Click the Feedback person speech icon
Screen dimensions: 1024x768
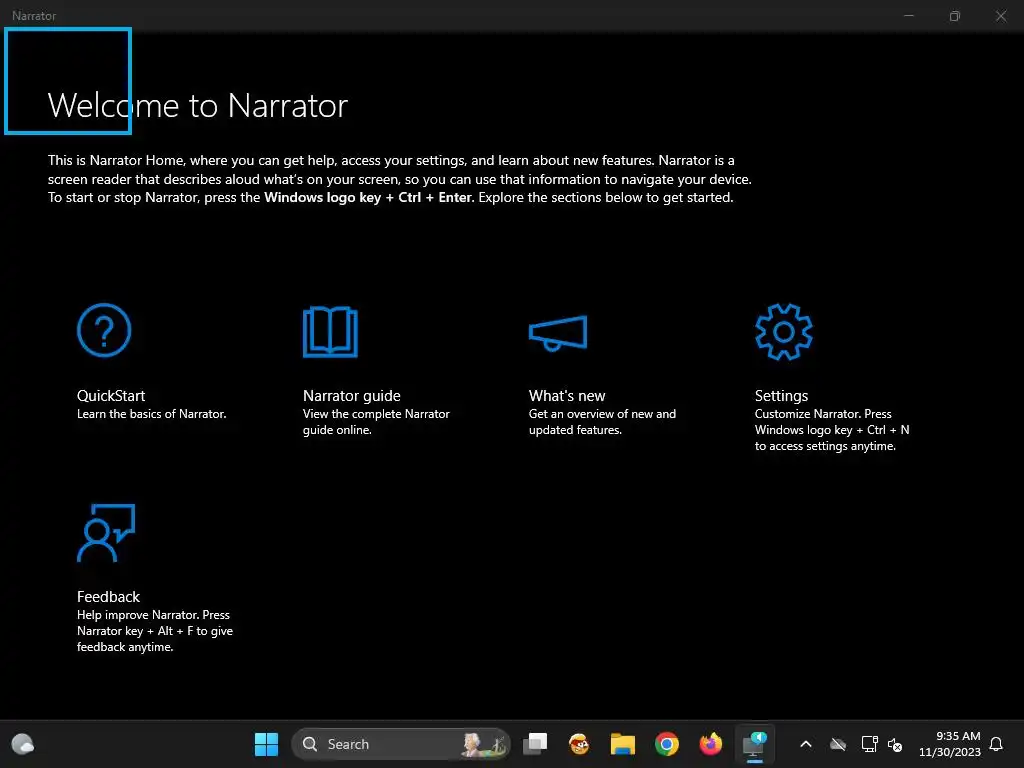point(106,533)
